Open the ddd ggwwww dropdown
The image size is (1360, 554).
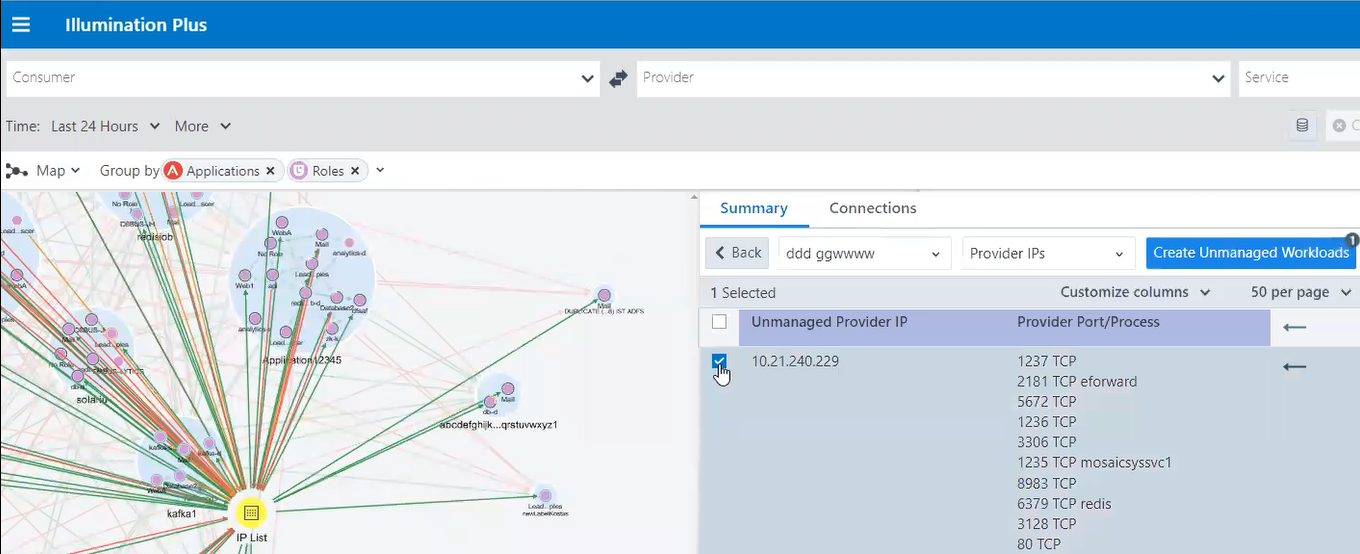(x=865, y=253)
